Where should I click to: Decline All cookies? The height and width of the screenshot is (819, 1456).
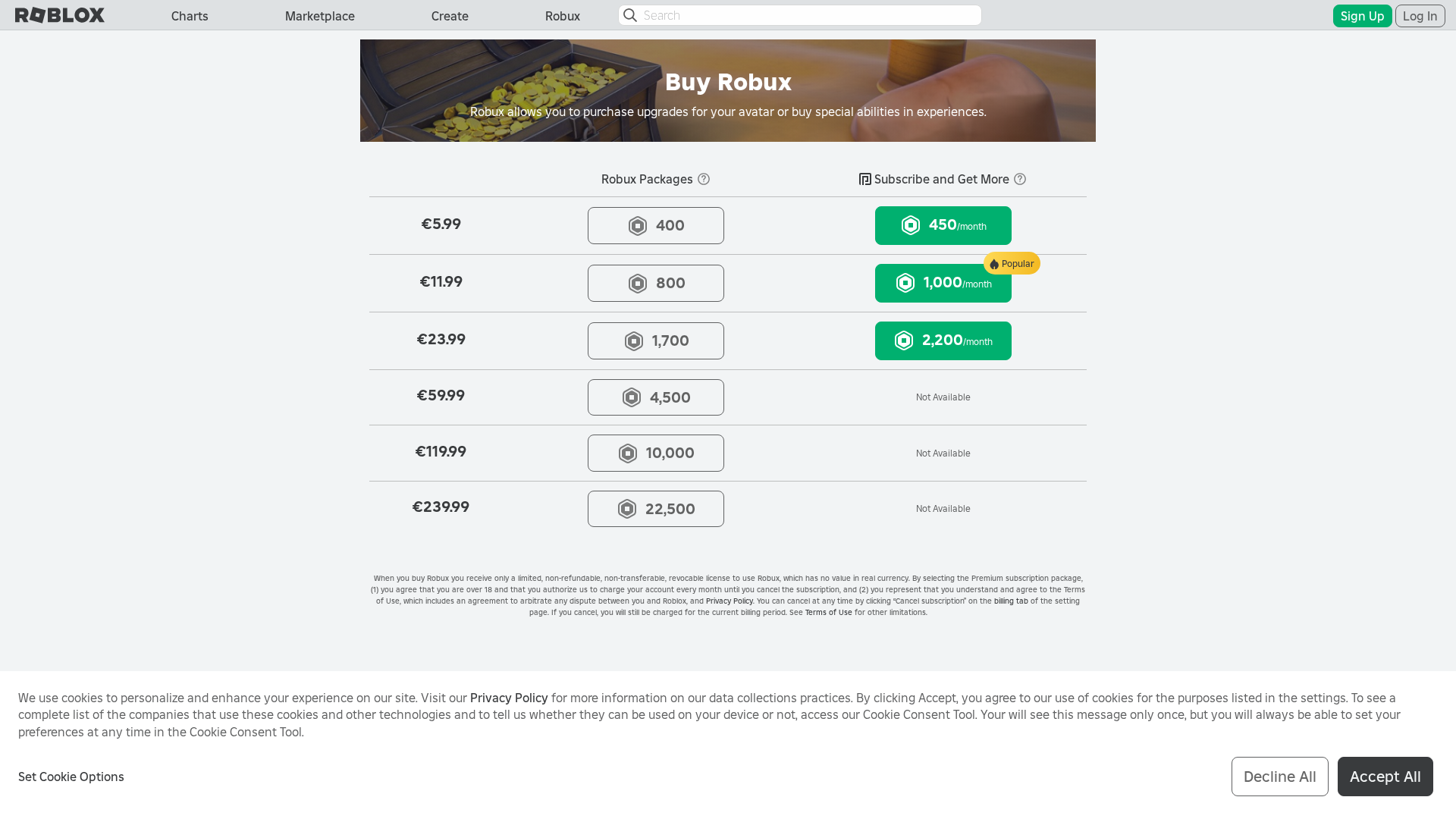click(1280, 777)
